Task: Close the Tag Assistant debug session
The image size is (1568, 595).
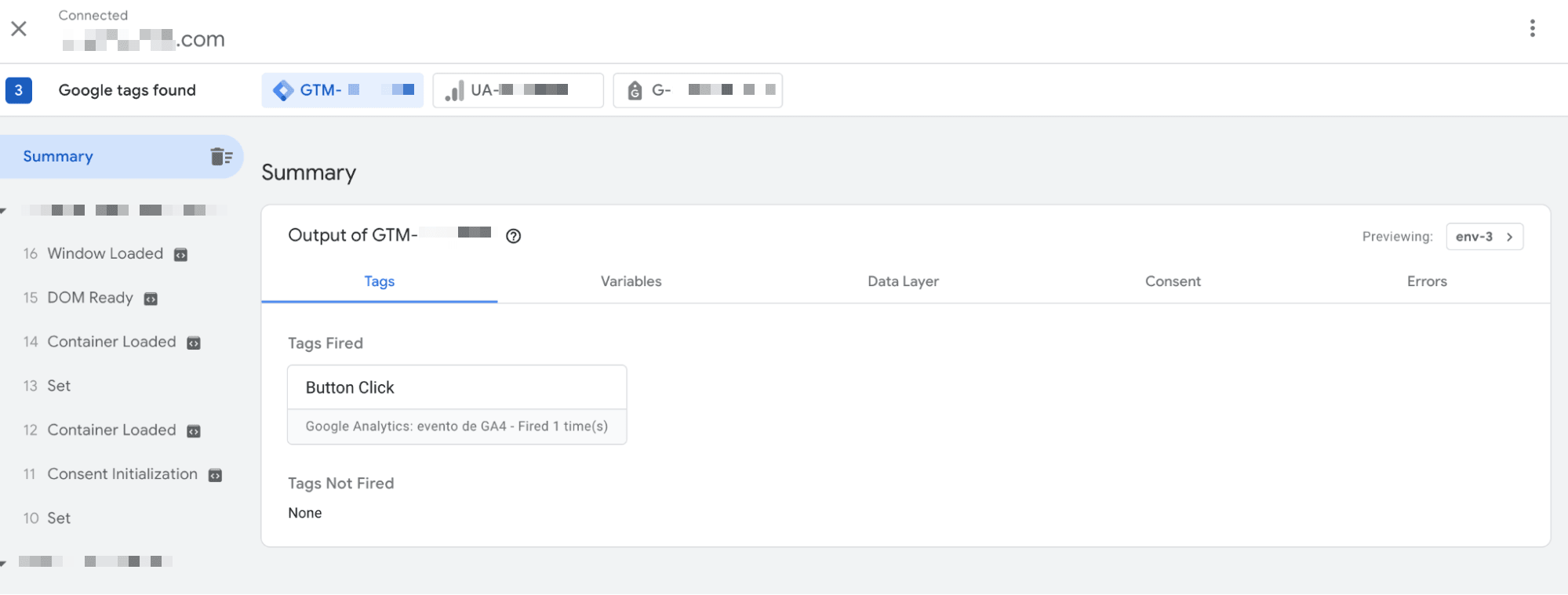Action: [x=19, y=29]
